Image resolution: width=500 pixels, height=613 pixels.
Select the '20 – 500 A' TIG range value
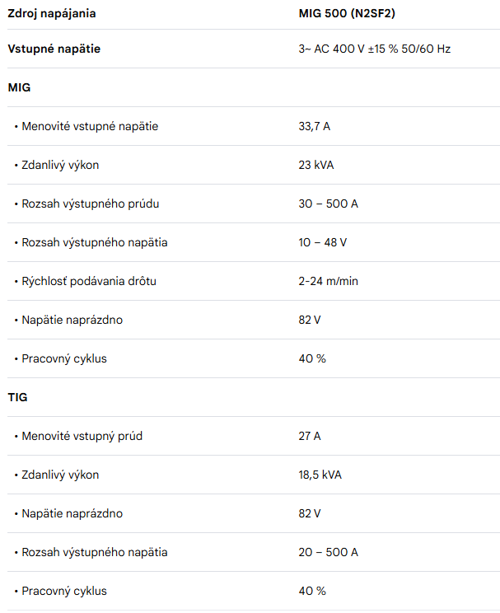click(328, 552)
